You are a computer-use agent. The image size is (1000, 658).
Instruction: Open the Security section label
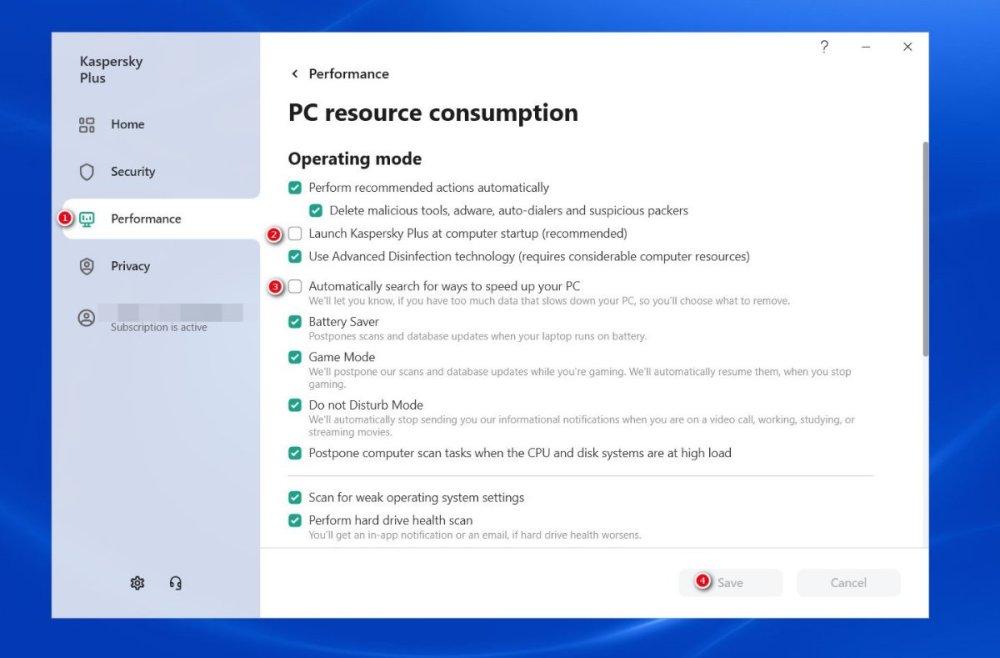(x=133, y=172)
